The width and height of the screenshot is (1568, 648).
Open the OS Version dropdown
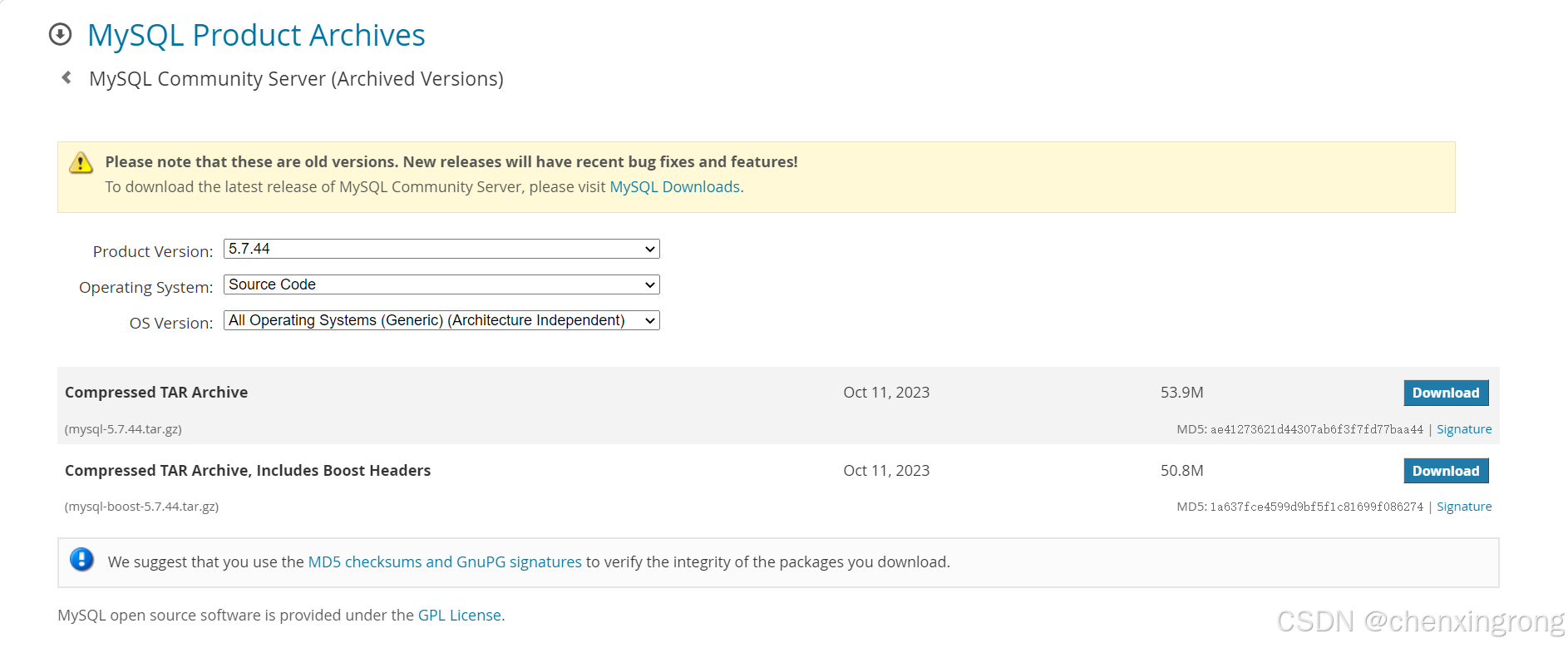pos(441,320)
